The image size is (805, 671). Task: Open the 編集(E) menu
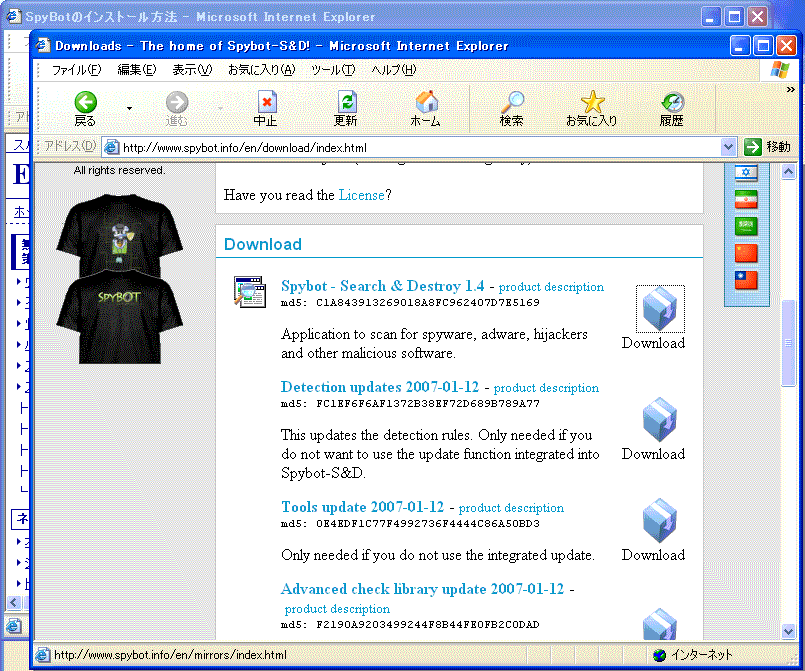tap(137, 69)
